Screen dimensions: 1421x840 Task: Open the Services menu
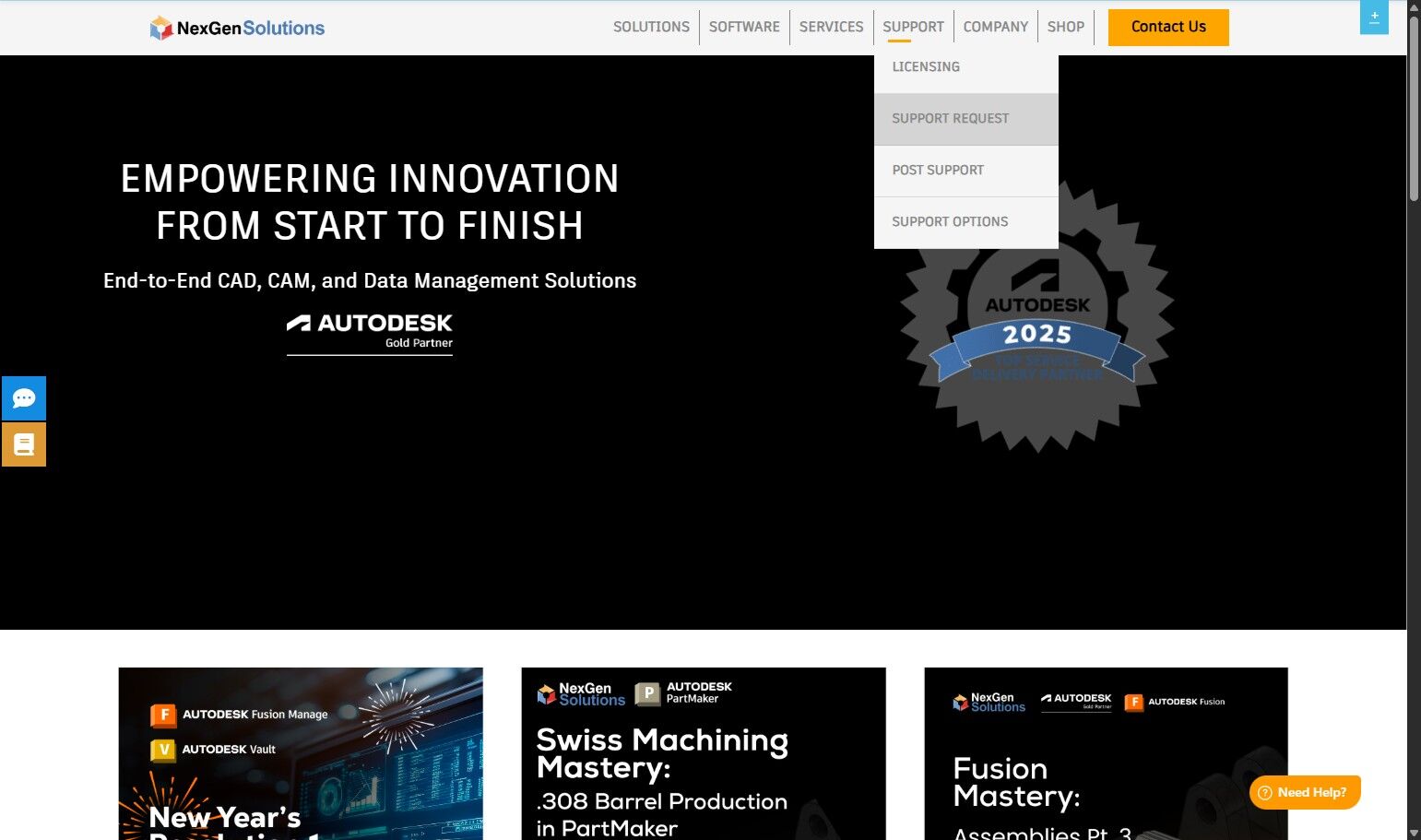click(x=831, y=27)
